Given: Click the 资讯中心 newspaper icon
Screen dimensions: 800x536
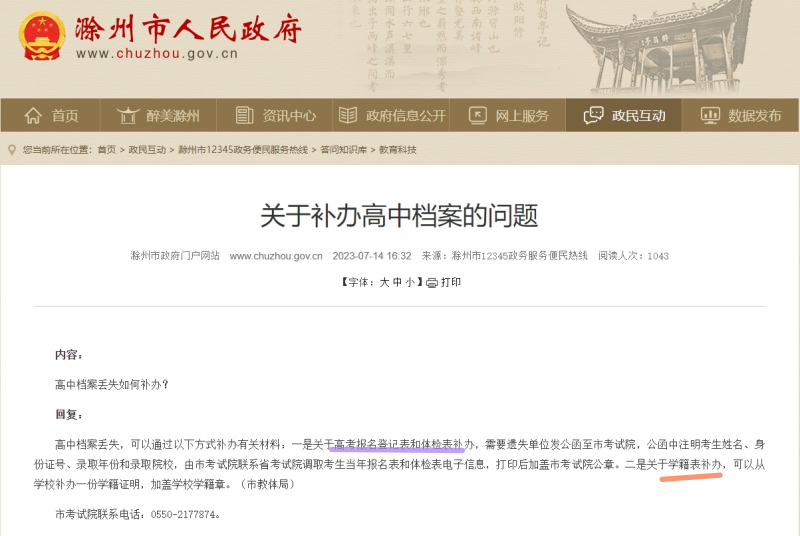Looking at the screenshot, I should (x=244, y=116).
